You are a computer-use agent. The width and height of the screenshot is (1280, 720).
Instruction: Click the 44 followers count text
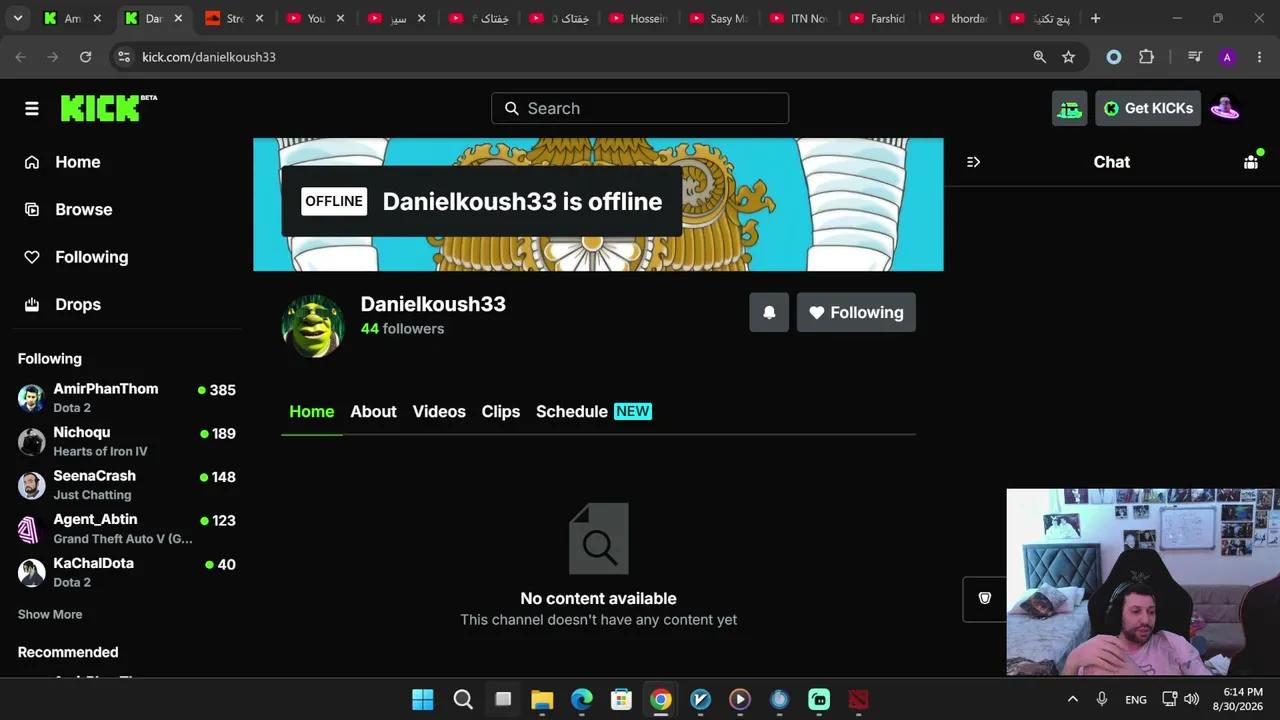coord(402,328)
